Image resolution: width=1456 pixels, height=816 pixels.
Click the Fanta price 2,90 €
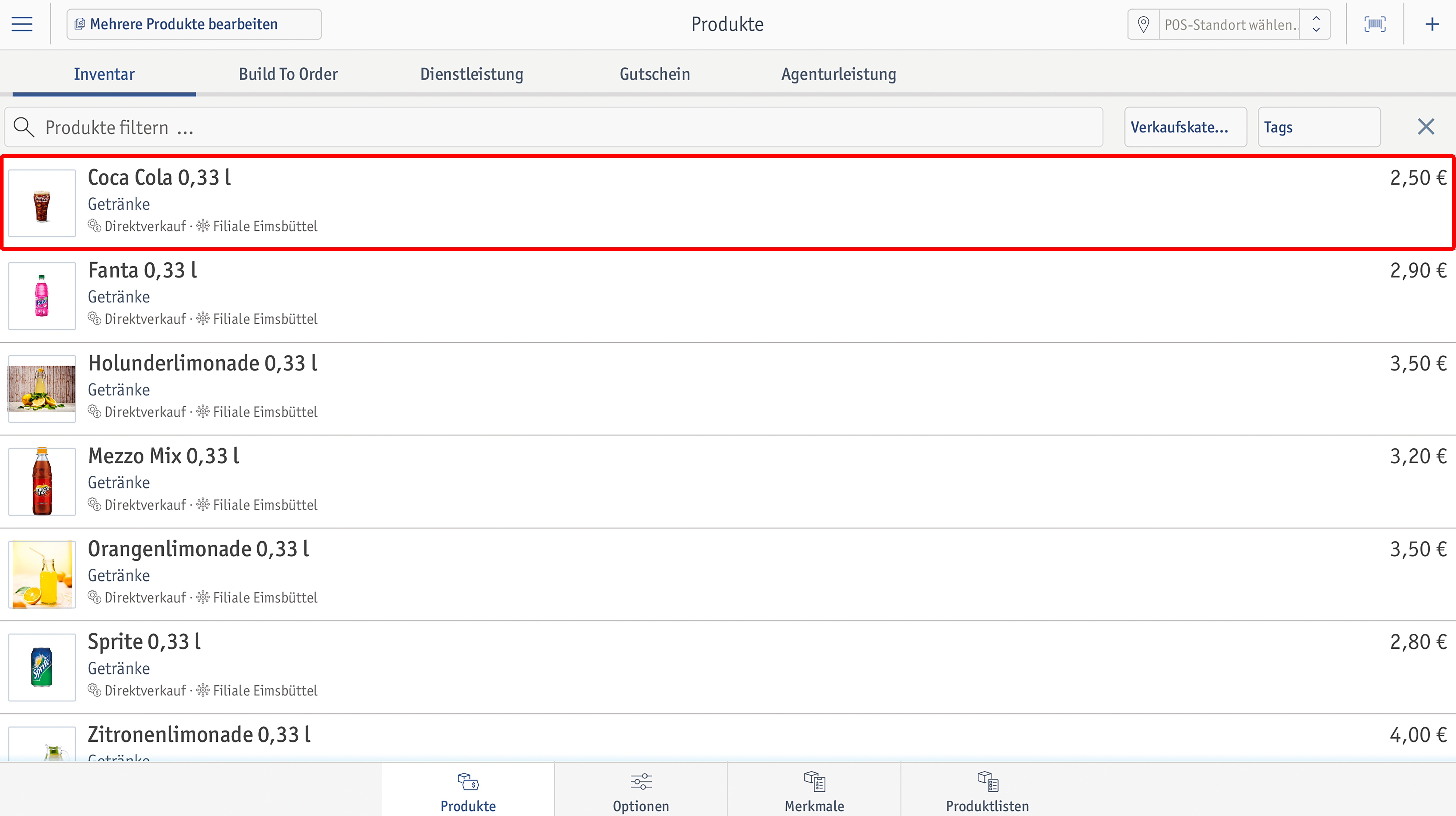pos(1418,271)
